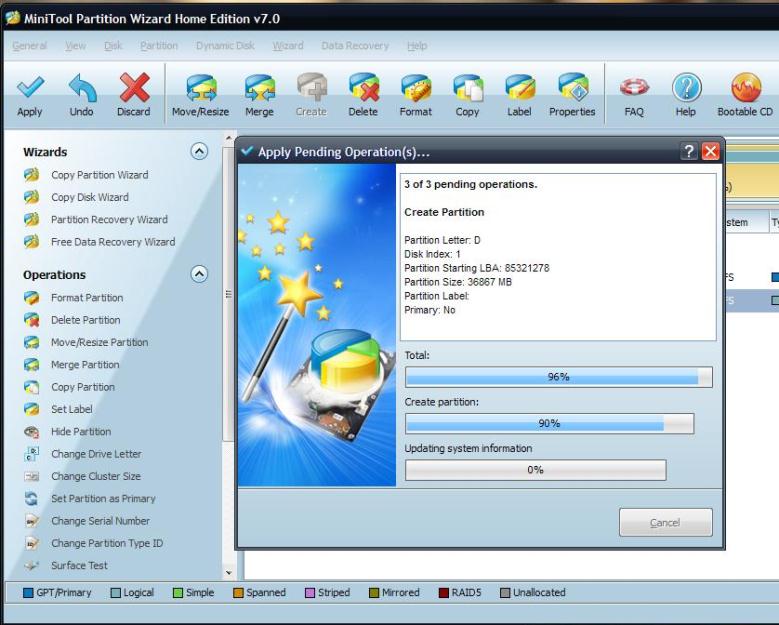Open the Help menu in menu bar
Image resolution: width=779 pixels, height=625 pixels.
417,46
